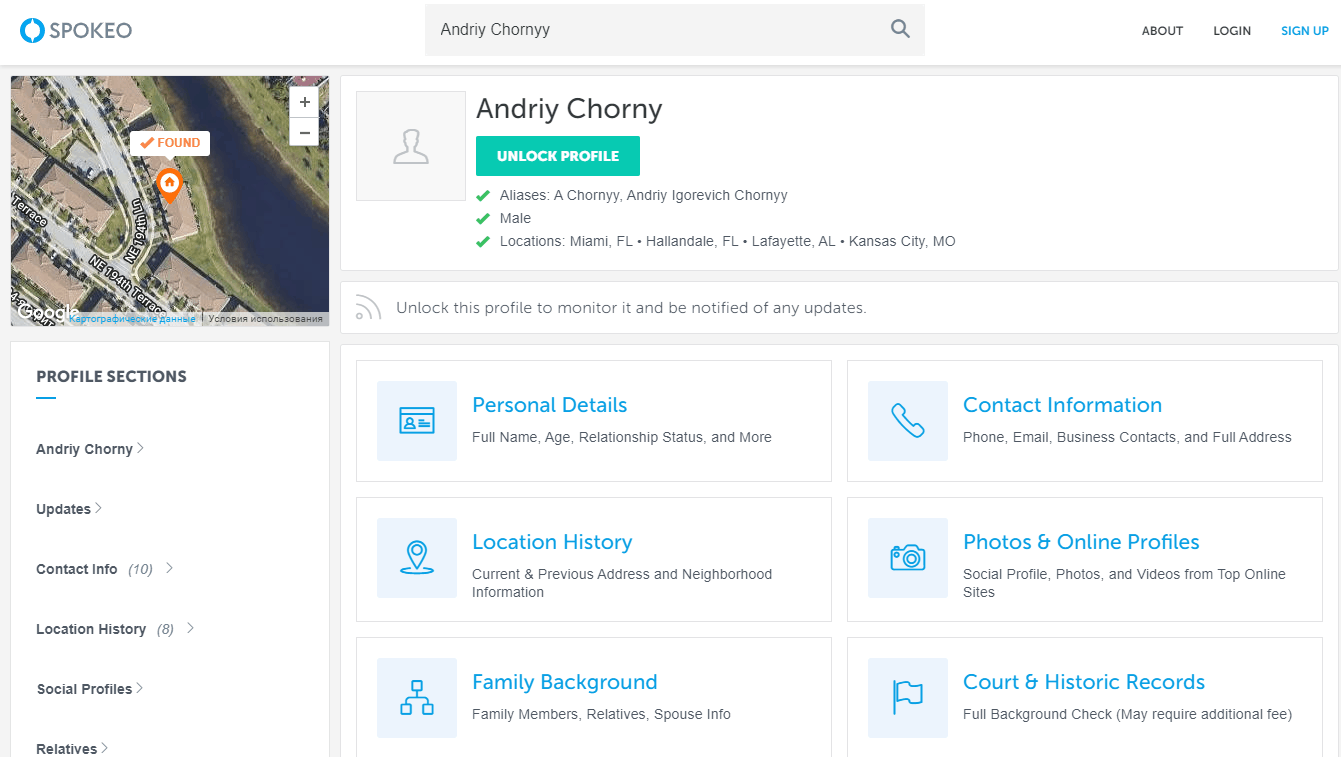Click the Spokeo logo icon
The height and width of the screenshot is (757, 1341).
33,30
